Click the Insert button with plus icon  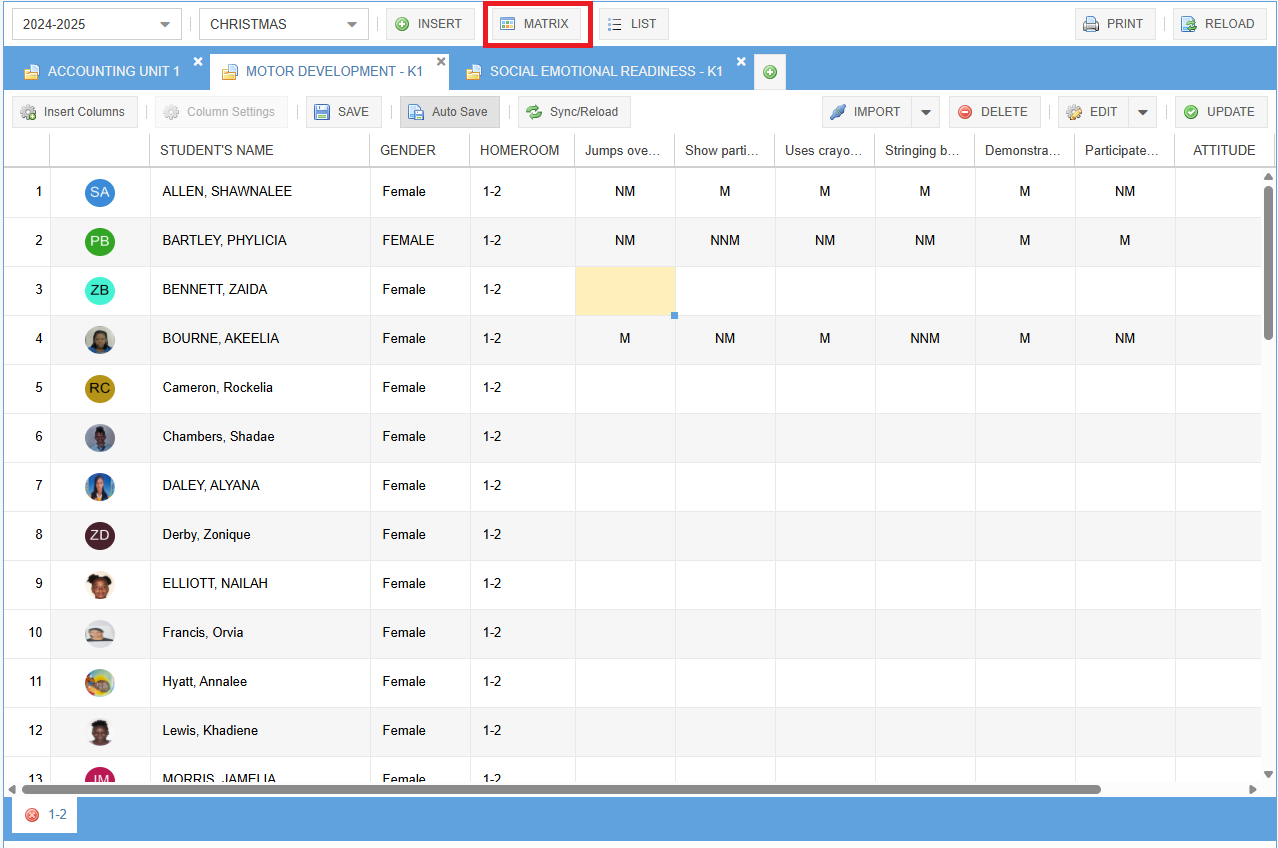pos(430,24)
